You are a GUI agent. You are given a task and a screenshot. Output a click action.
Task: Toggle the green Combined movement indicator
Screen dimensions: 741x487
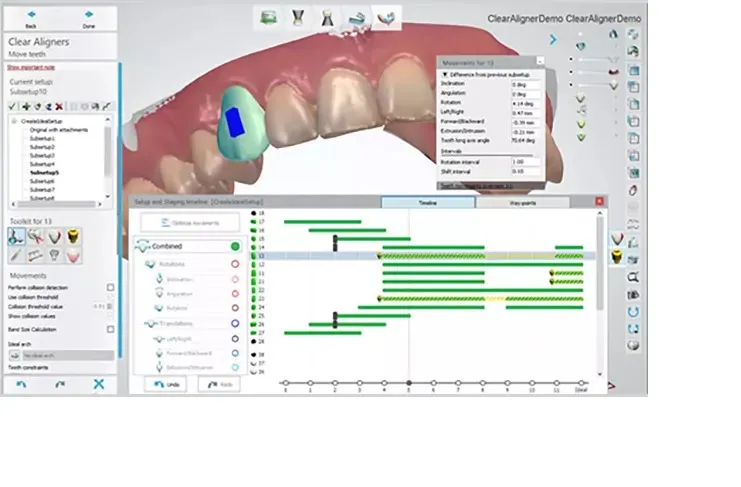[x=235, y=246]
